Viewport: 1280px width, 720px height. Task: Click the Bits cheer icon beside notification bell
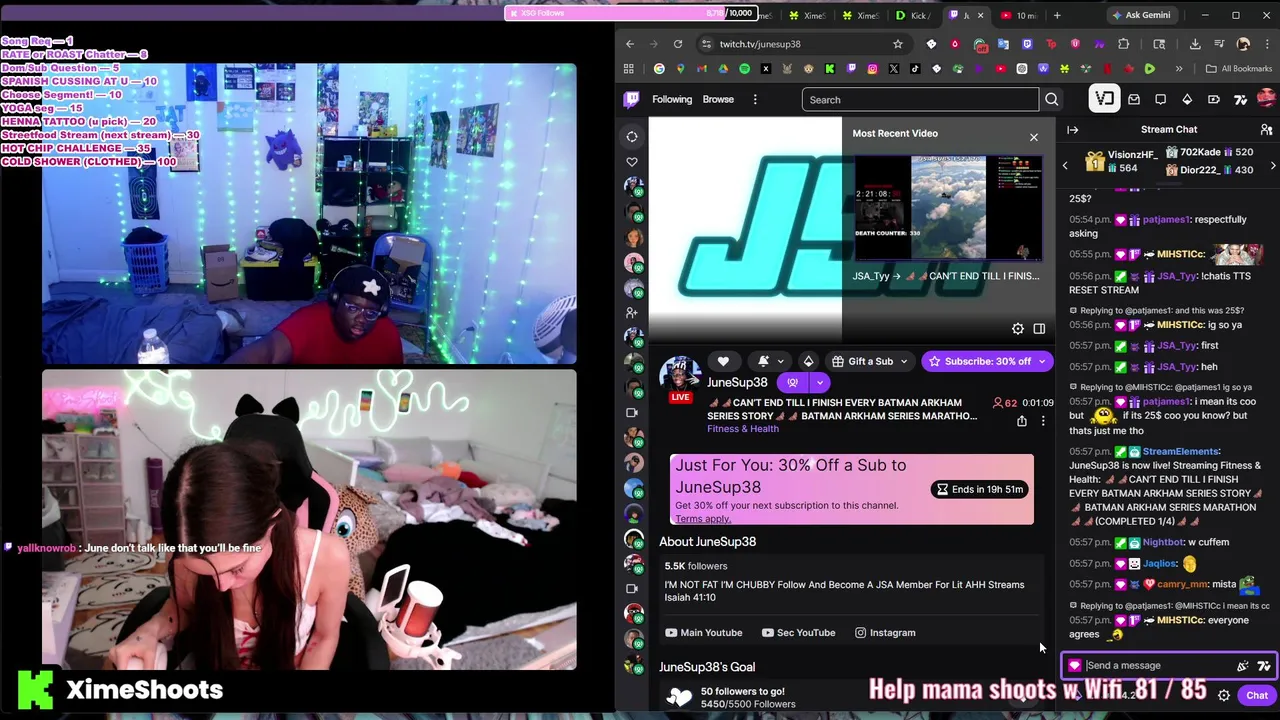[808, 361]
